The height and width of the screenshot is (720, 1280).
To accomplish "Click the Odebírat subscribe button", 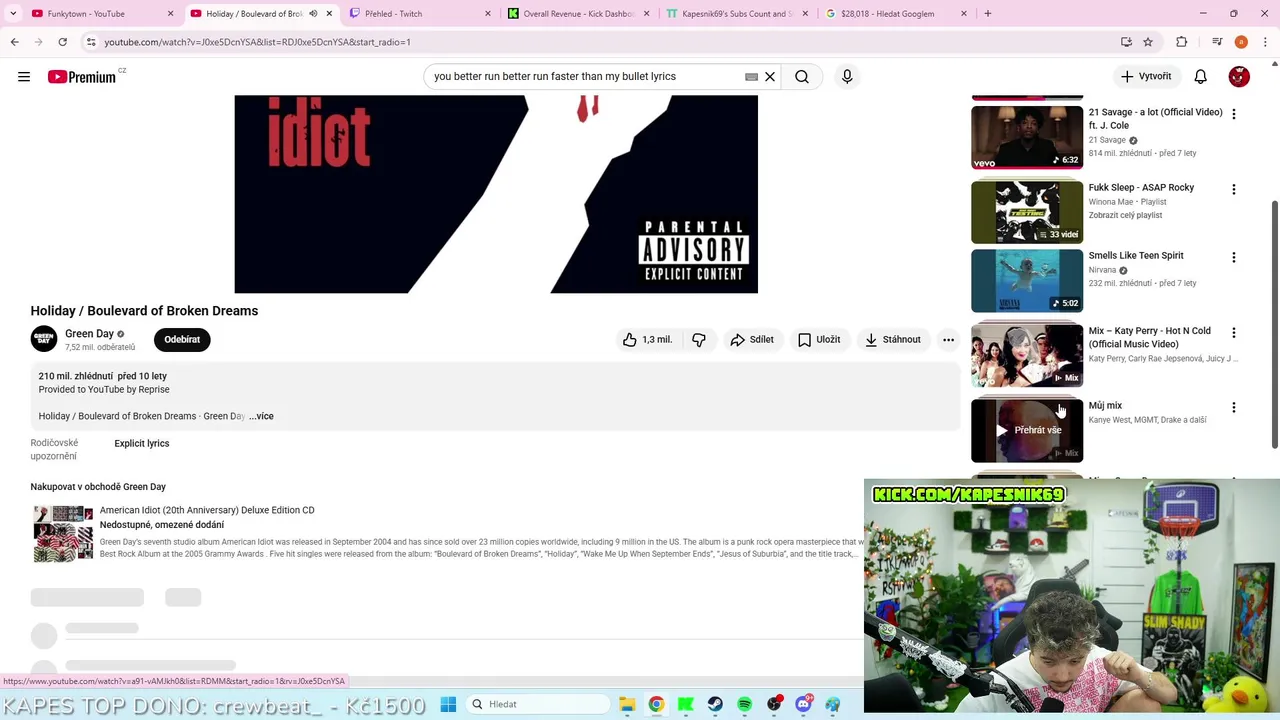I will pos(182,340).
